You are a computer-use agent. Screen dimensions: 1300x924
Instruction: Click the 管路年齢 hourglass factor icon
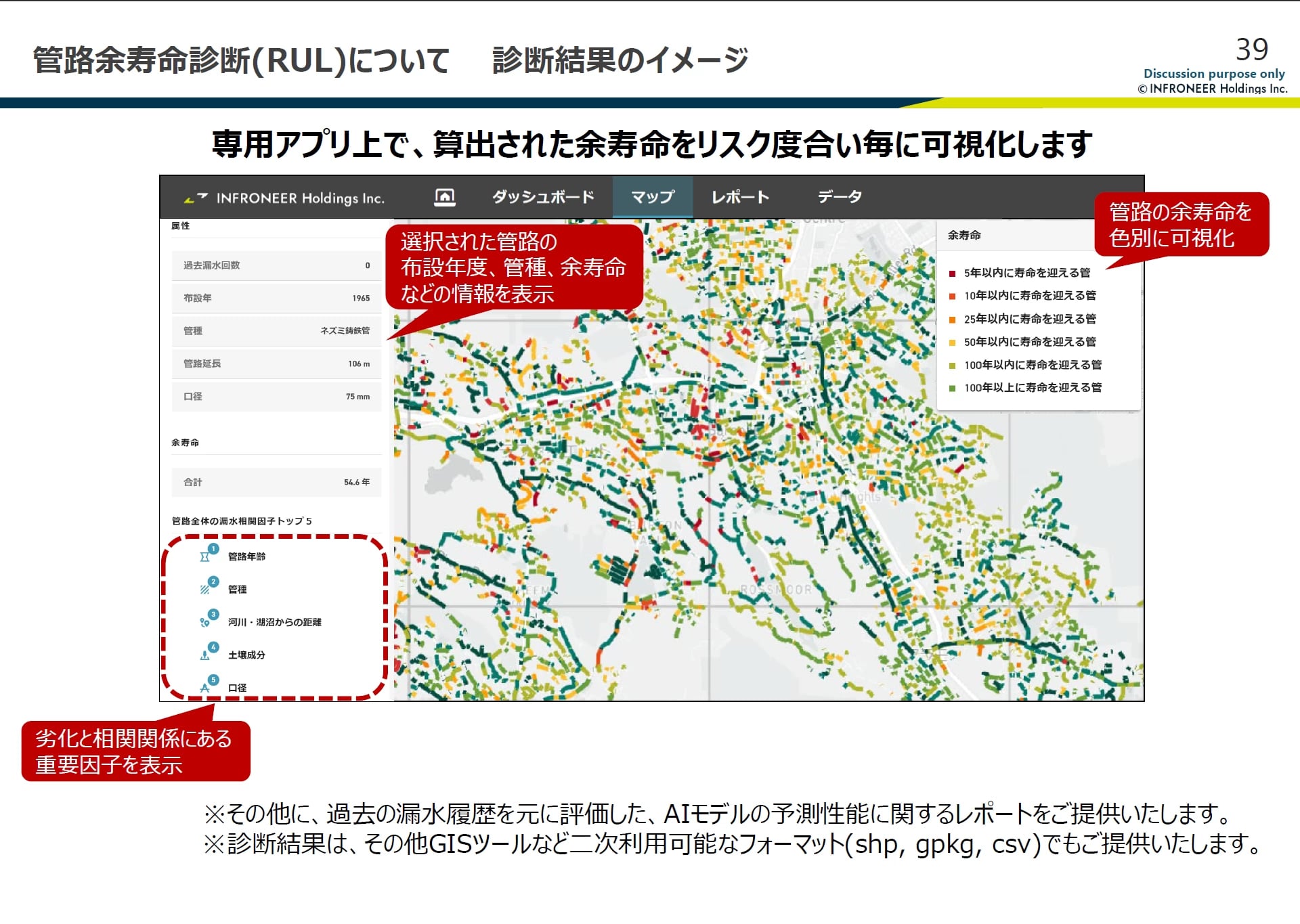[x=204, y=557]
